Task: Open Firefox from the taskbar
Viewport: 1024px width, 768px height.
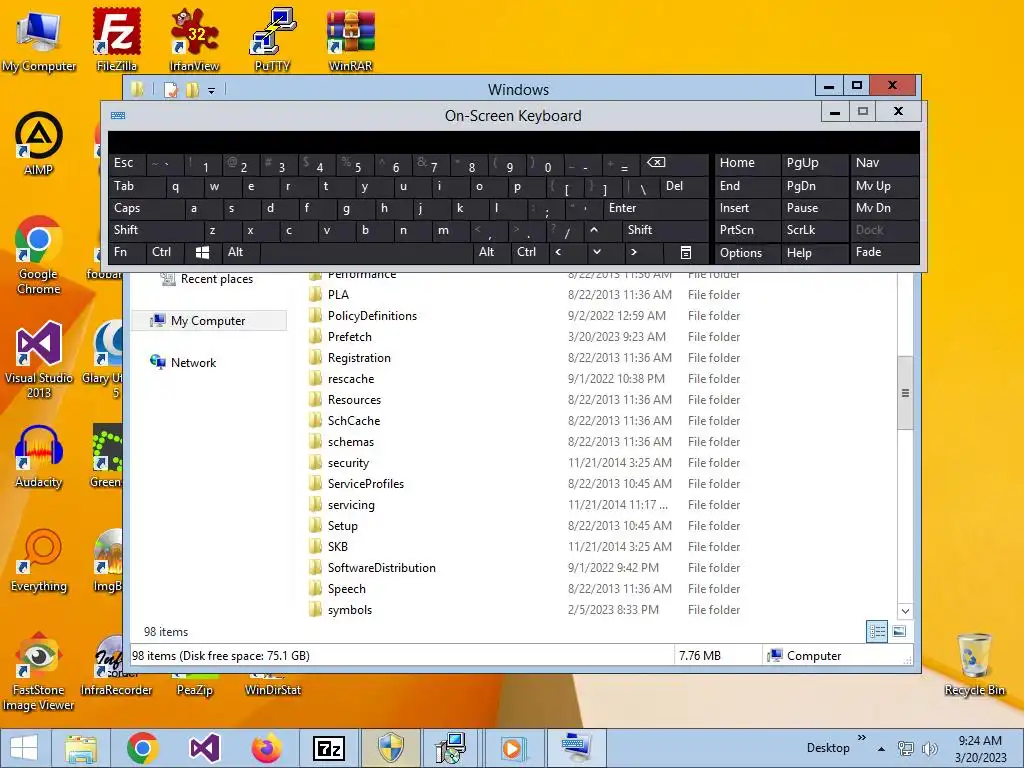Action: pyautogui.click(x=266, y=748)
